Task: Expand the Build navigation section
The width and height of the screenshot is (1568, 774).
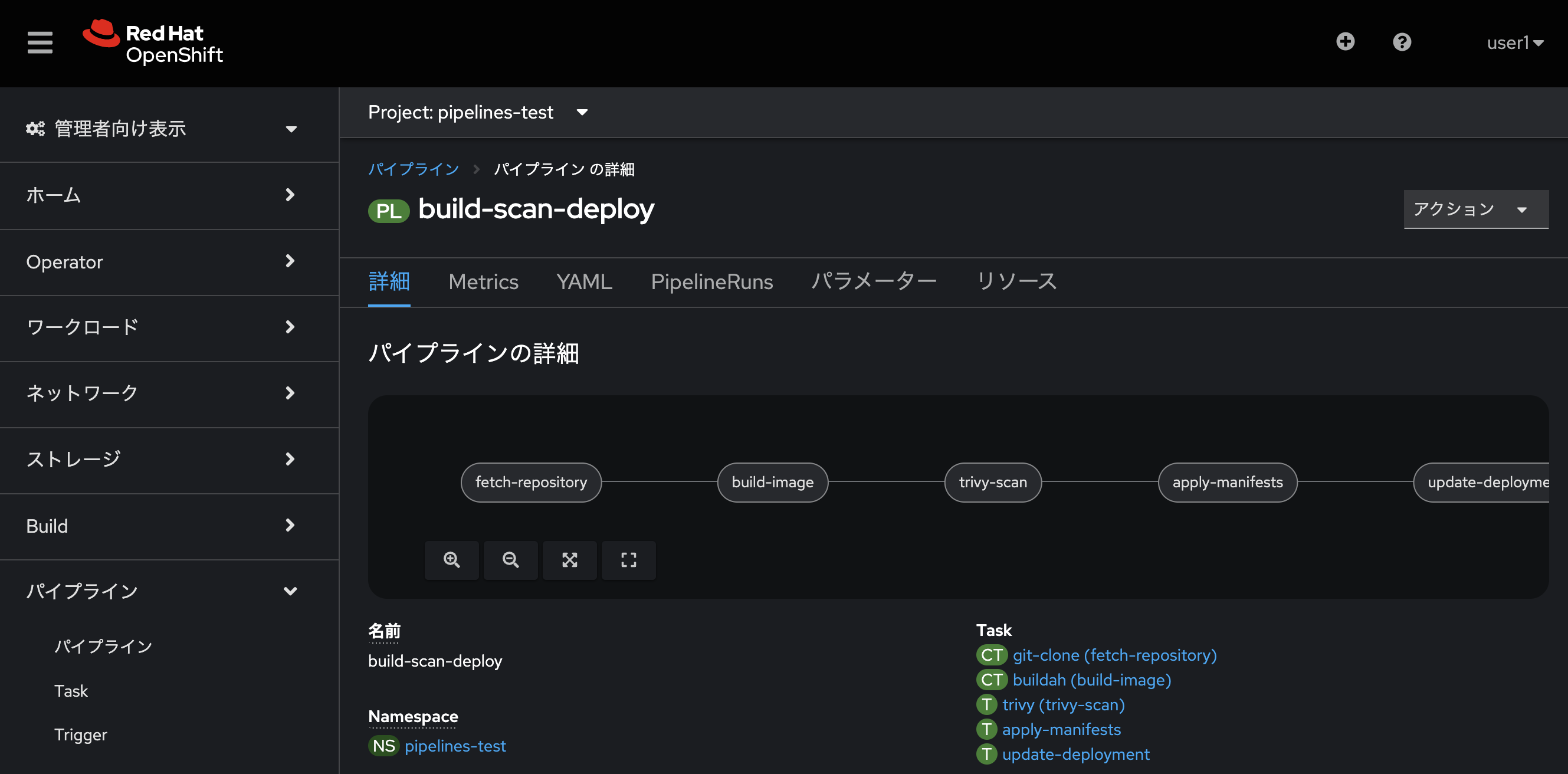Action: (x=169, y=526)
